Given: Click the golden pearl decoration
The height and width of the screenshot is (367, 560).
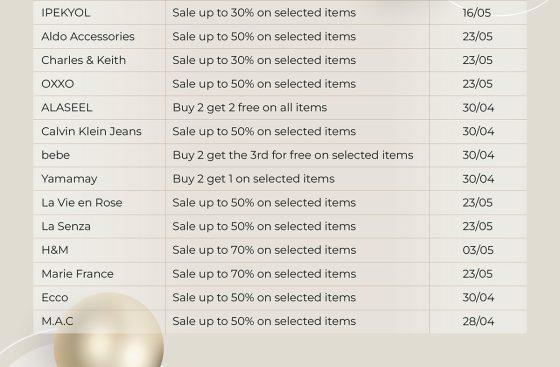Looking at the screenshot, I should pyautogui.click(x=109, y=330).
